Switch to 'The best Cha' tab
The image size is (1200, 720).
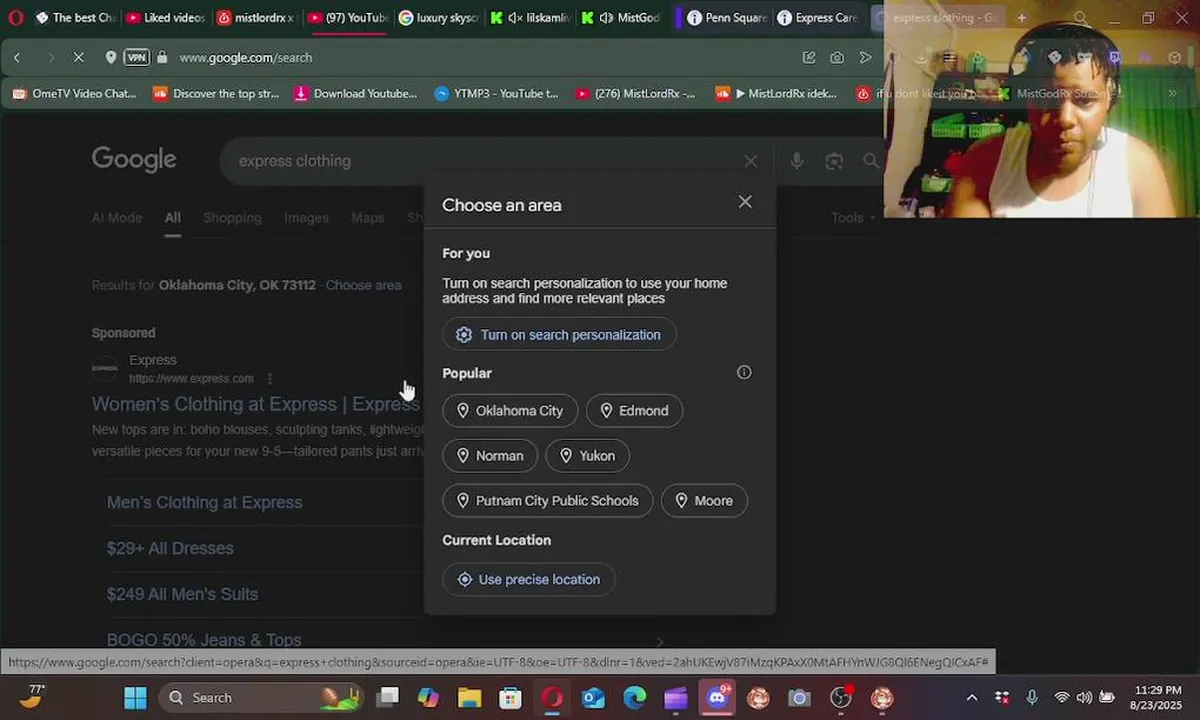75,18
